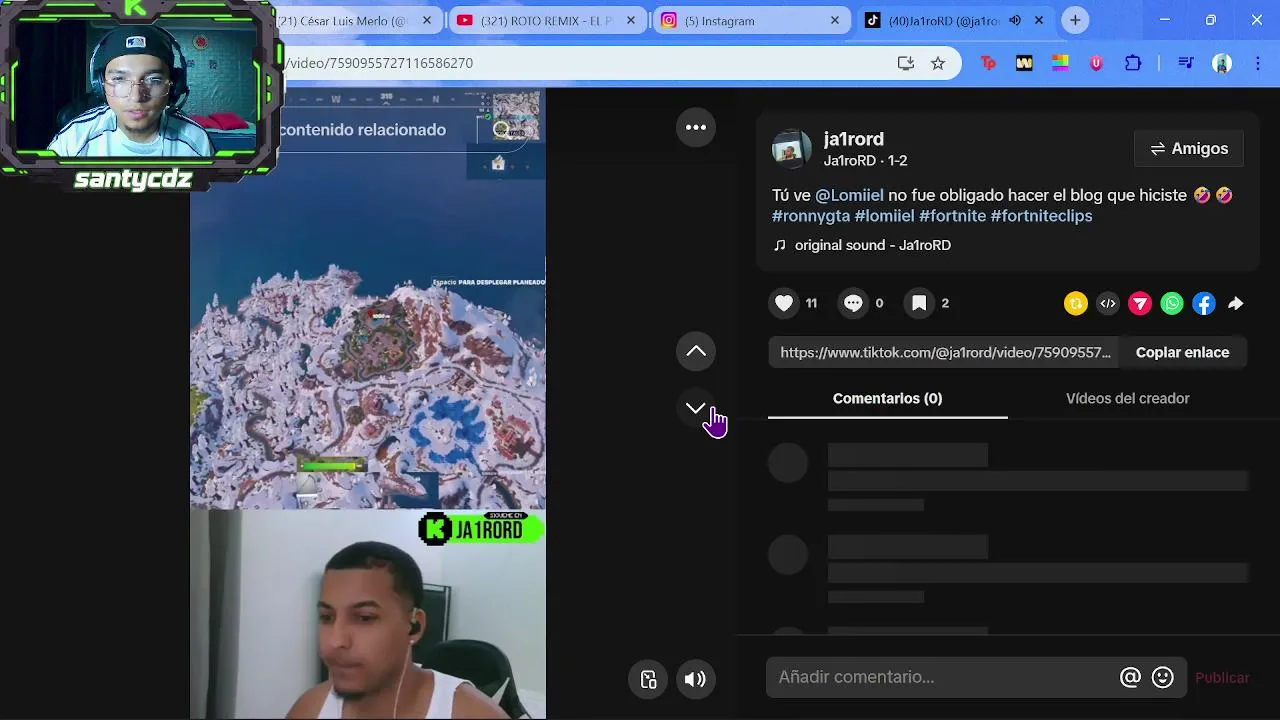Save video with the bookmark icon
The width and height of the screenshot is (1280, 720).
tap(919, 303)
